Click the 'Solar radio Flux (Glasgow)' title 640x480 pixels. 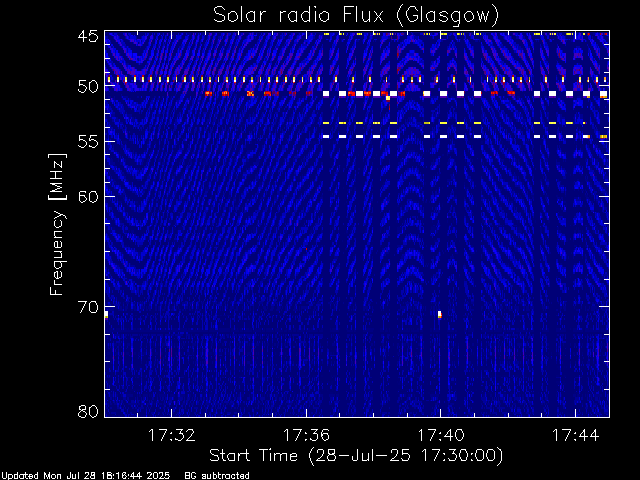pos(356,16)
